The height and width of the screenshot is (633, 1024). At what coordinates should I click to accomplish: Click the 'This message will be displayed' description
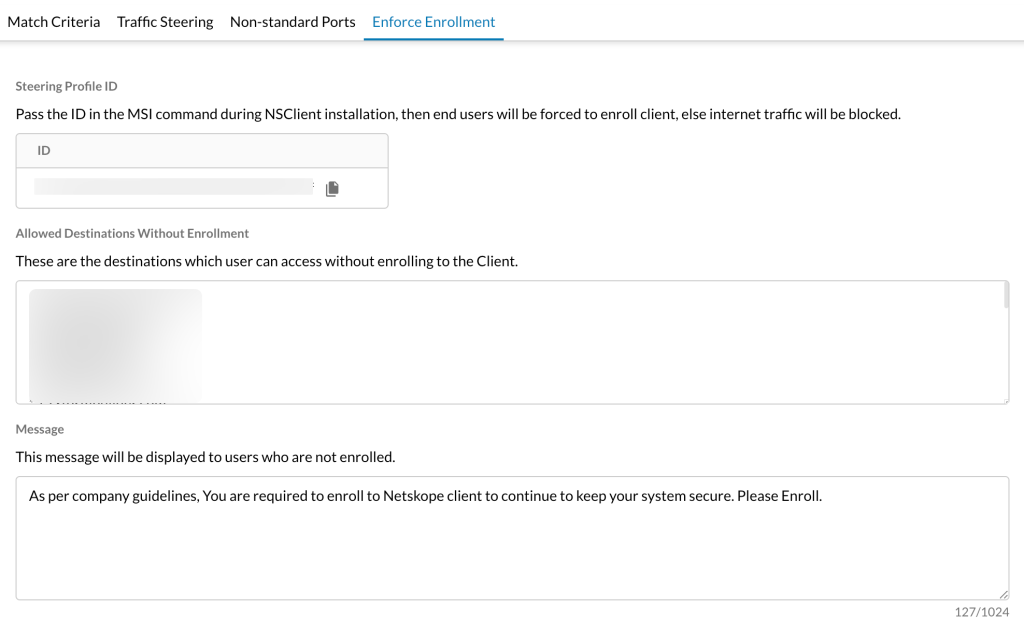point(205,457)
